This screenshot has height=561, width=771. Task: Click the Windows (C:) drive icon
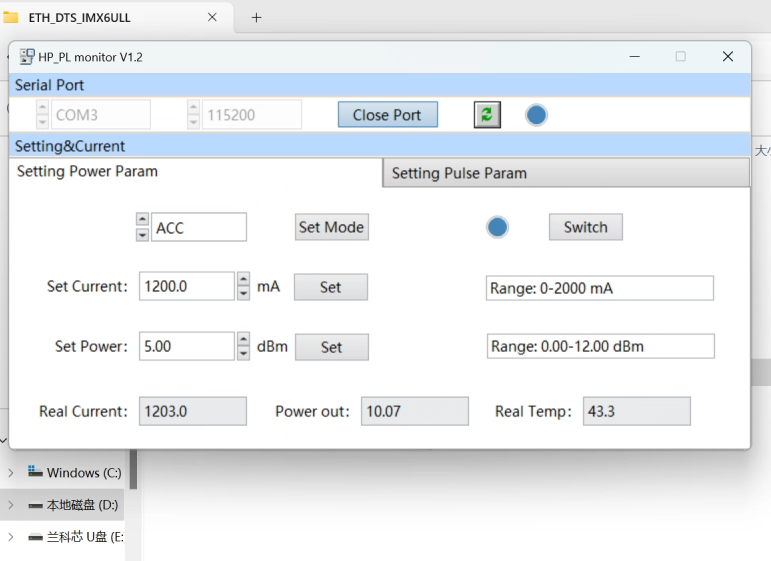point(35,472)
